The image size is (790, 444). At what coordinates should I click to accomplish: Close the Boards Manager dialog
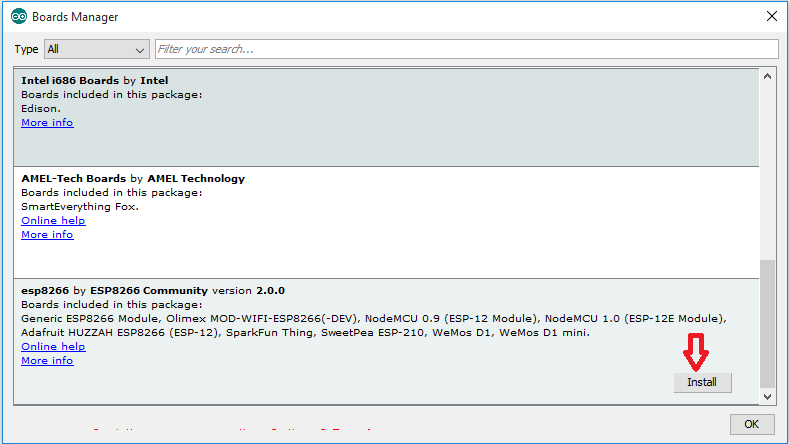pyautogui.click(x=771, y=17)
